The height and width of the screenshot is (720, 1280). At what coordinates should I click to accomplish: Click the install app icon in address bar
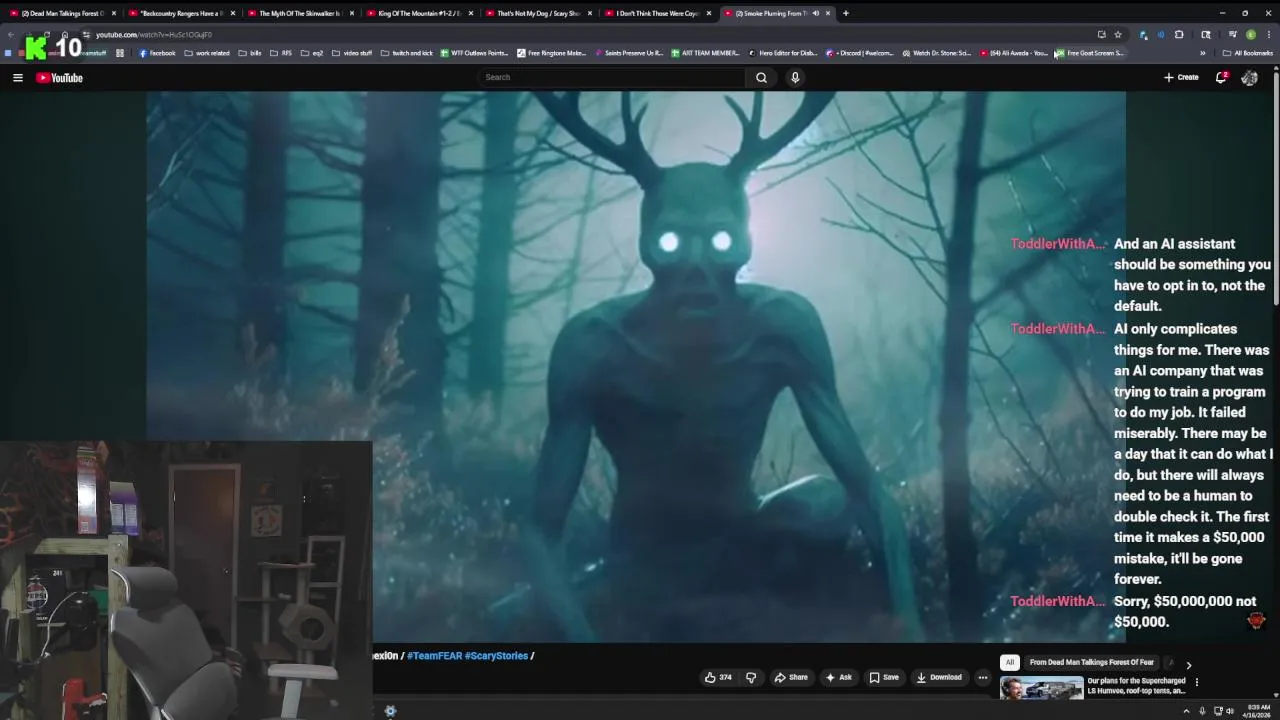coord(1101,34)
